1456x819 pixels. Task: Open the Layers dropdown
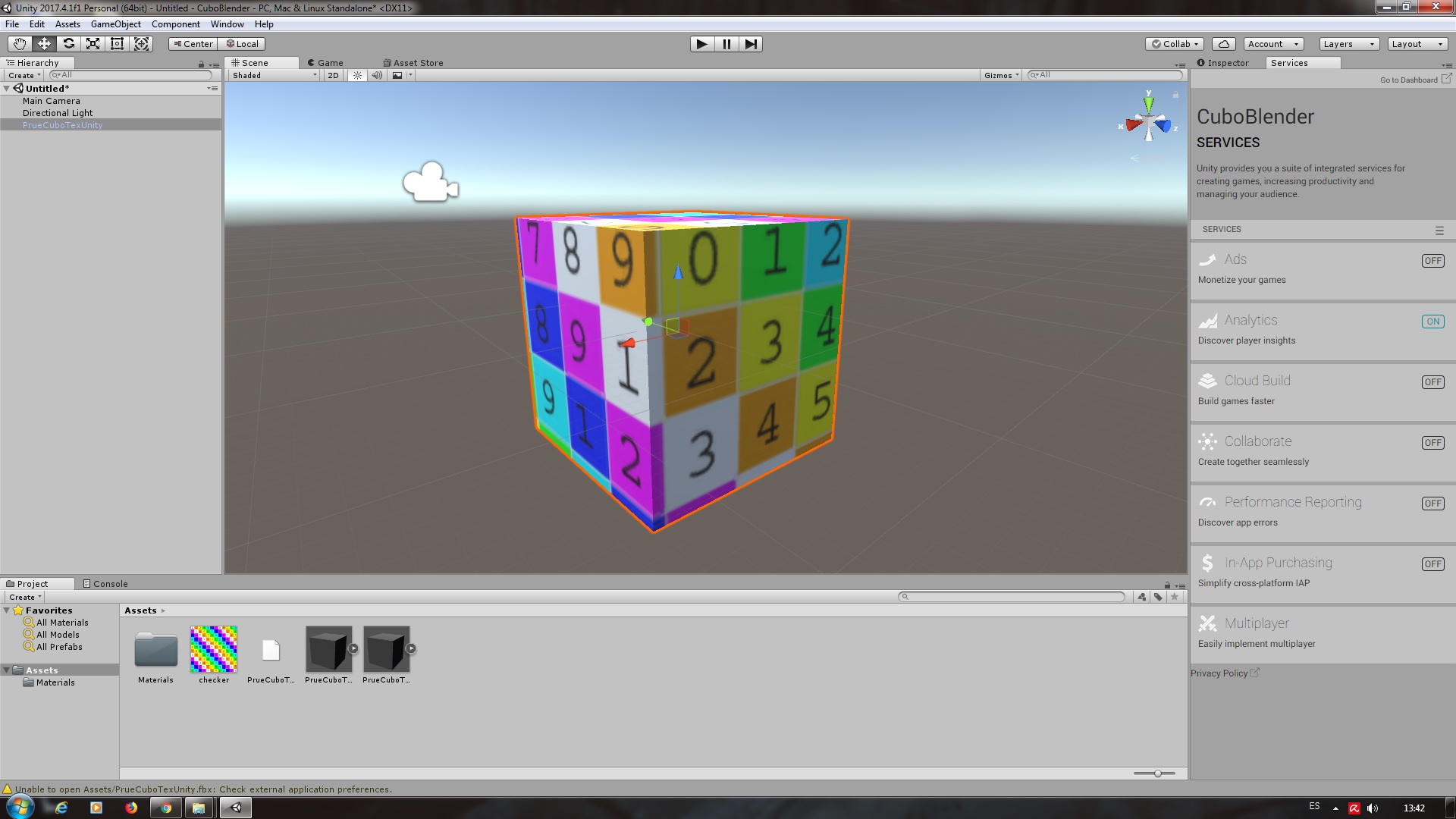click(1348, 44)
